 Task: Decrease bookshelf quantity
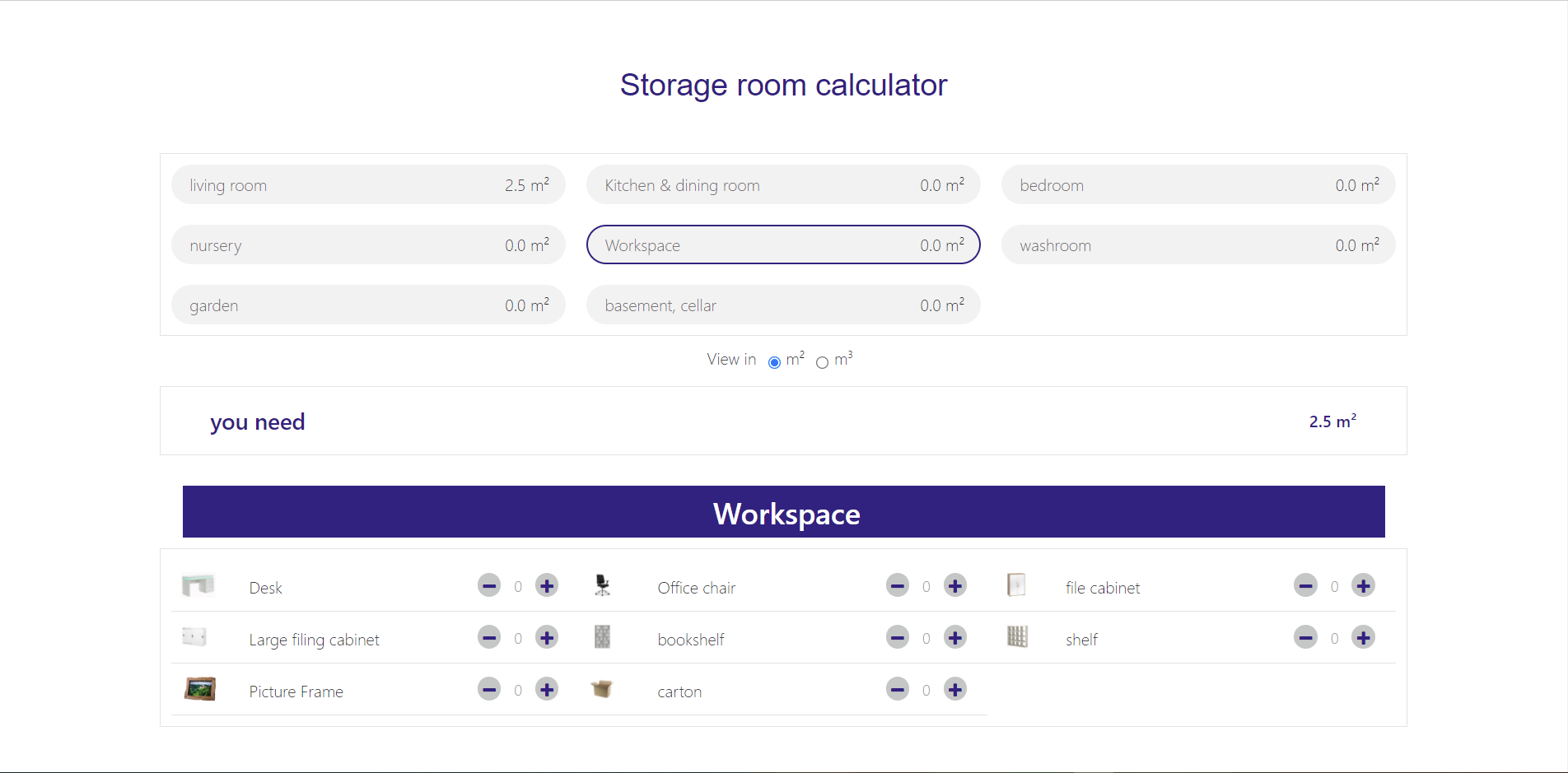pos(898,638)
